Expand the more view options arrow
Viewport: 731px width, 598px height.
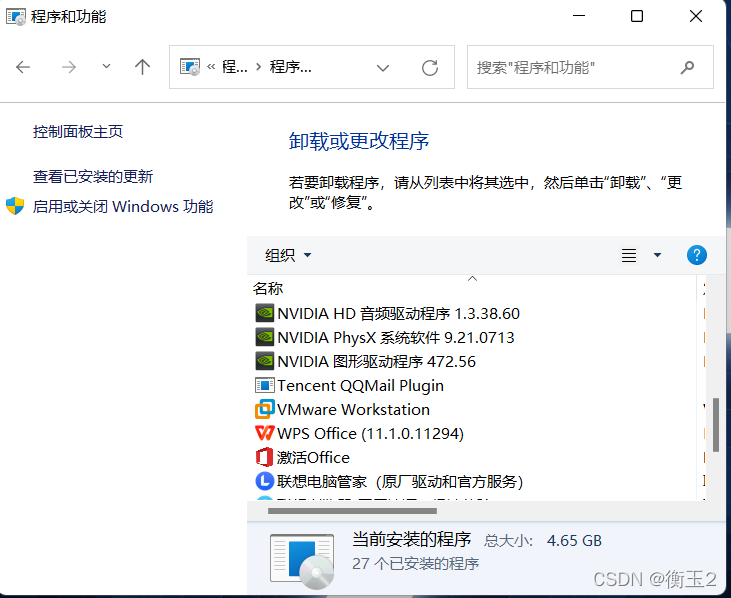(x=657, y=255)
